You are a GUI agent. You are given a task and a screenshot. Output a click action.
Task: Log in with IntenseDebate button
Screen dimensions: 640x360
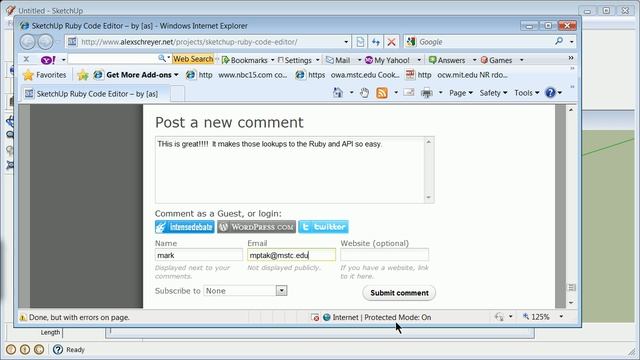click(x=184, y=227)
